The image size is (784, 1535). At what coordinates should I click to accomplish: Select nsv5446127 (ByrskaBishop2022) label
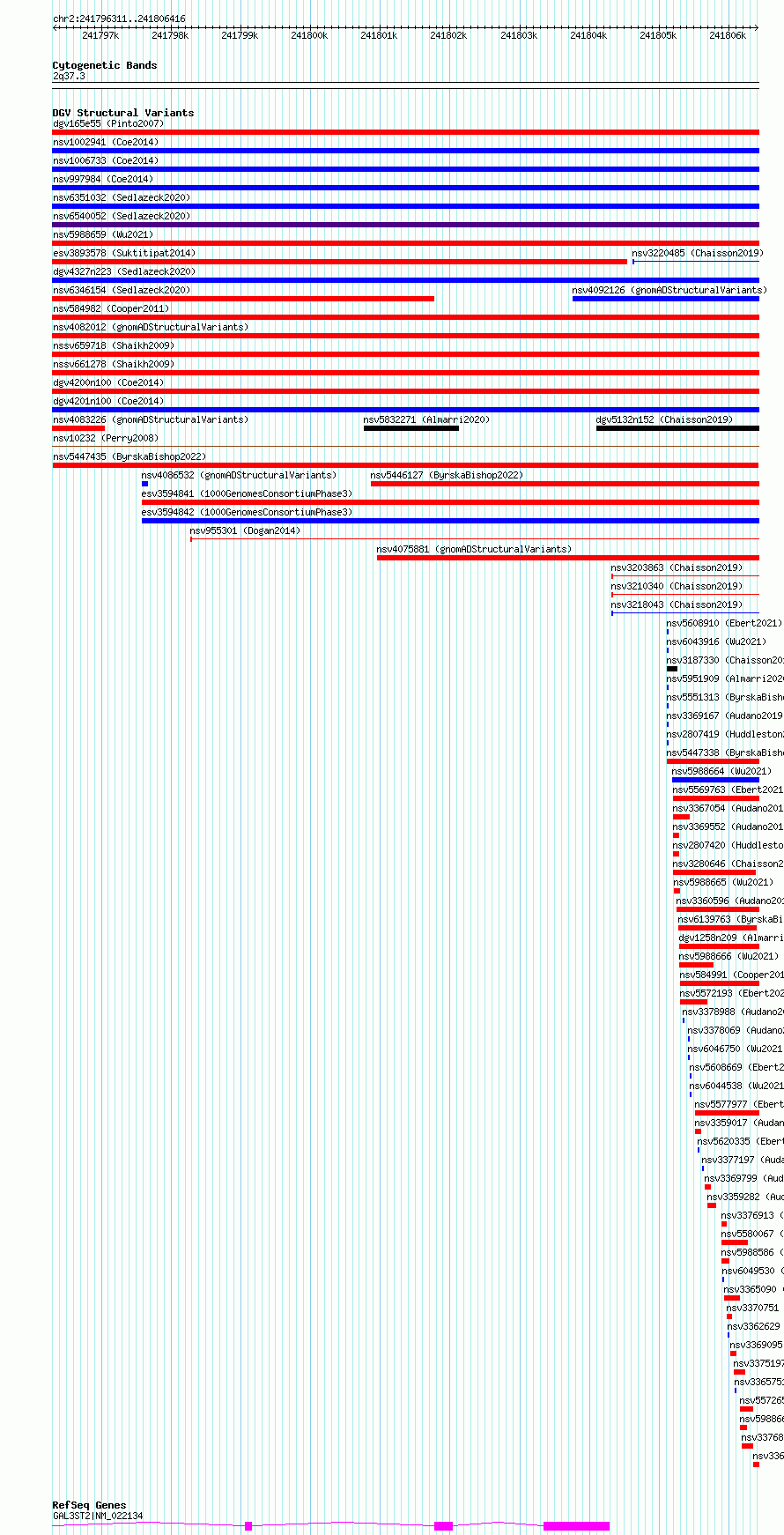point(447,476)
